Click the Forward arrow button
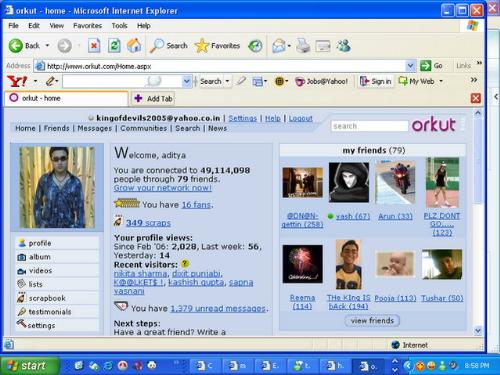The width and height of the screenshot is (500, 375). pos(64,46)
